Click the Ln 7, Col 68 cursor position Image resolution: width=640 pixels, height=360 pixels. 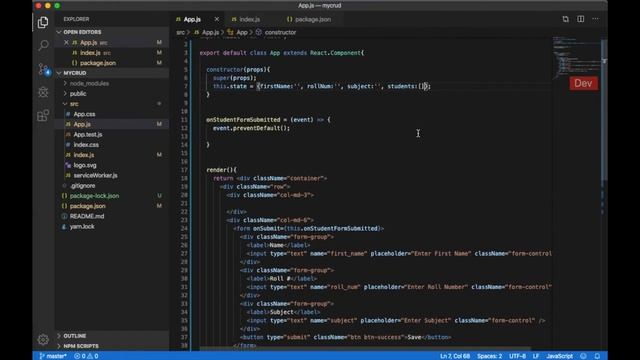coord(455,356)
